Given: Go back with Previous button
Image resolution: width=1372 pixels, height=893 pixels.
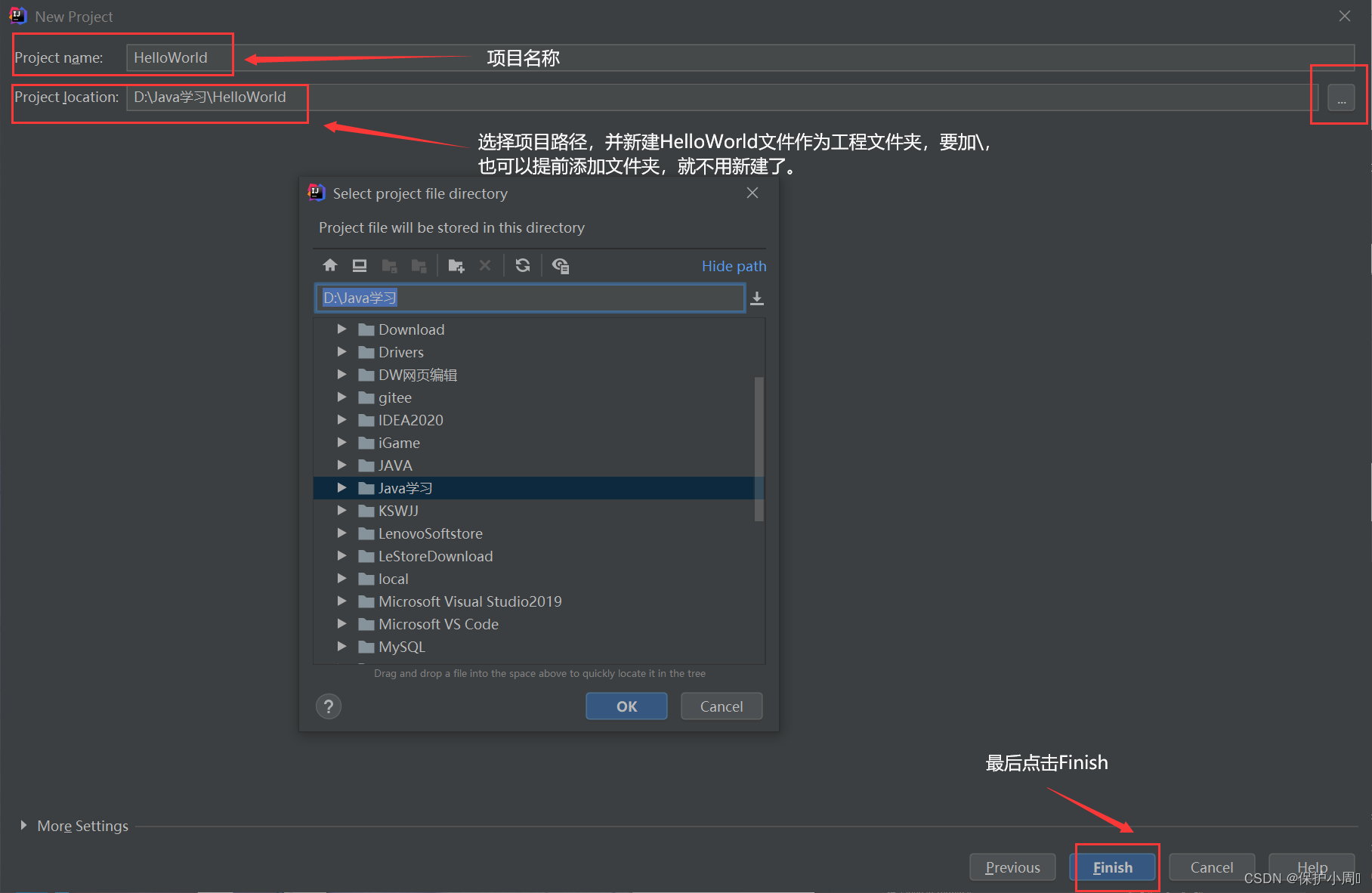Looking at the screenshot, I should (x=1012, y=867).
